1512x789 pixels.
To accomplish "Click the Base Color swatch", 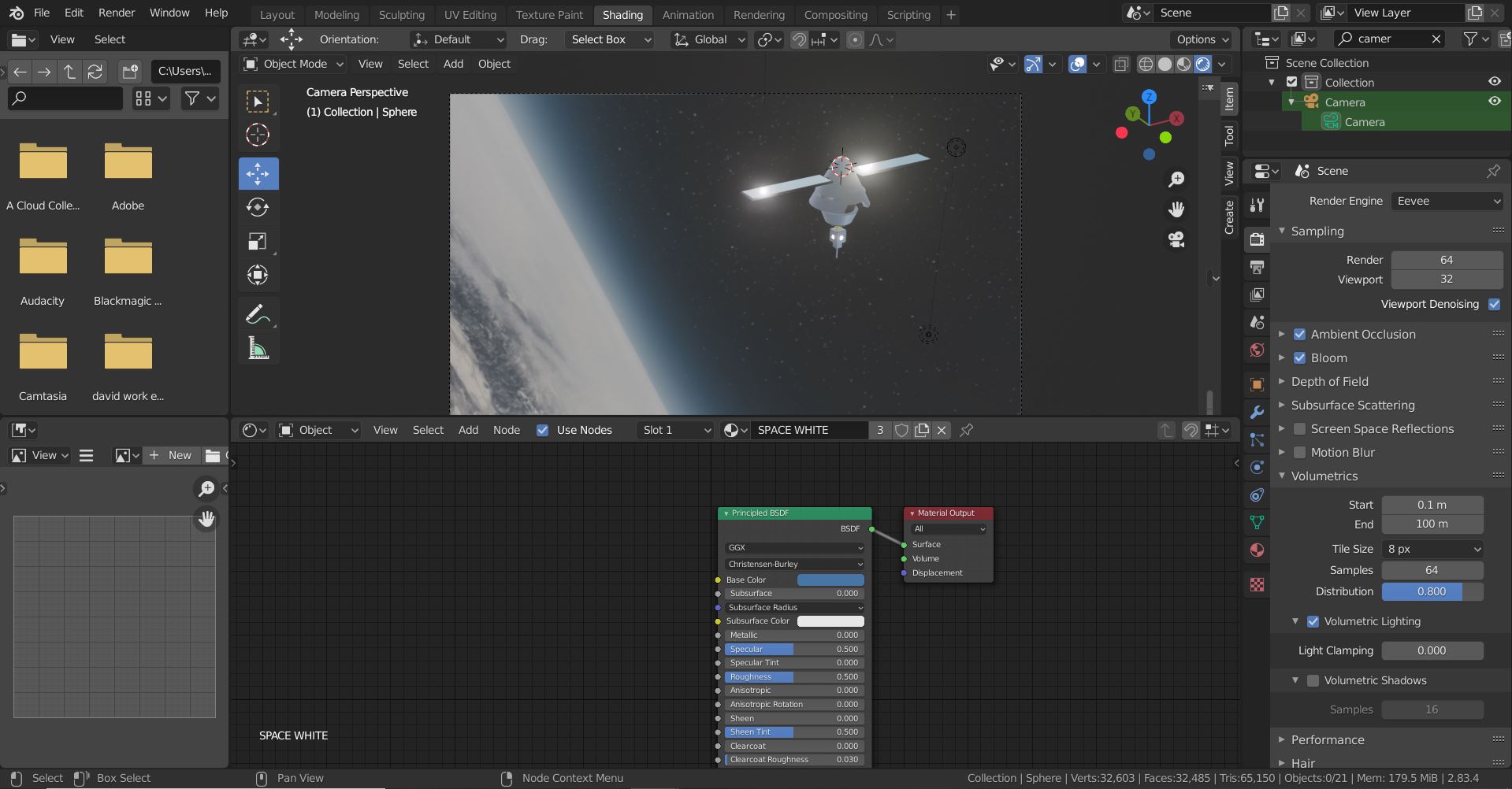I will 830,580.
